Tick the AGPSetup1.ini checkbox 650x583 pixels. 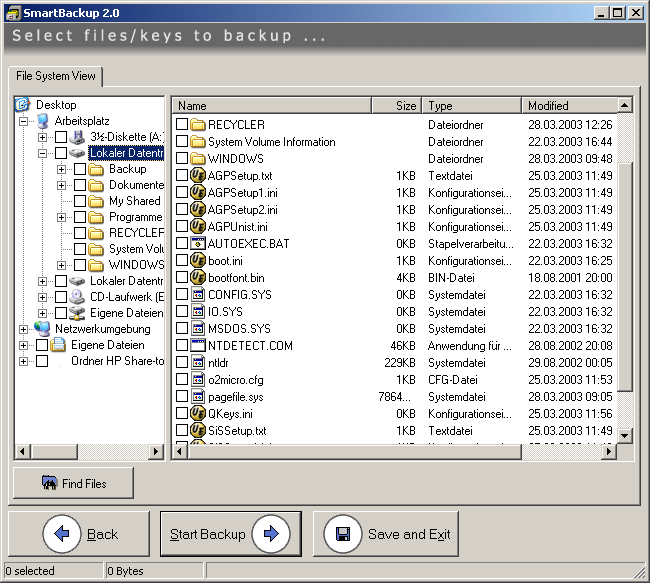click(x=182, y=192)
